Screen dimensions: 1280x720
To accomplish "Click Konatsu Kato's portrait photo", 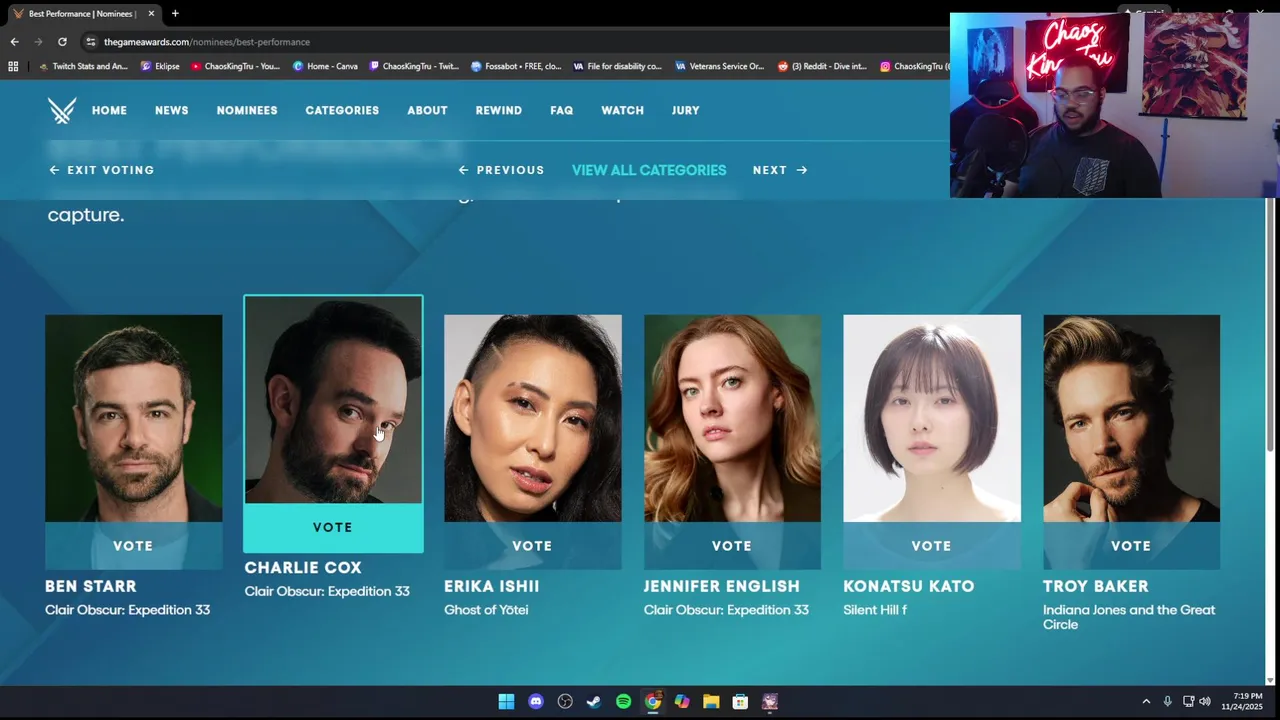I will tap(931, 418).
